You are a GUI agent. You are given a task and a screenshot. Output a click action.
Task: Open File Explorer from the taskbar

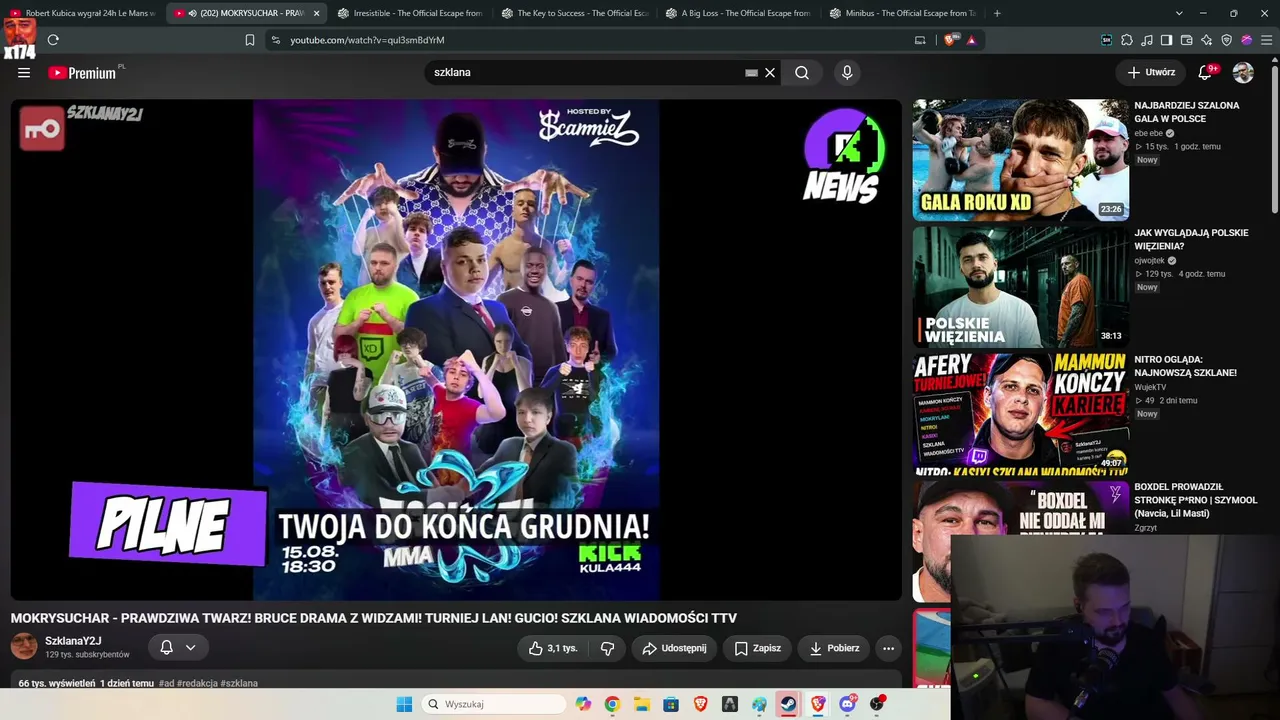click(x=641, y=704)
